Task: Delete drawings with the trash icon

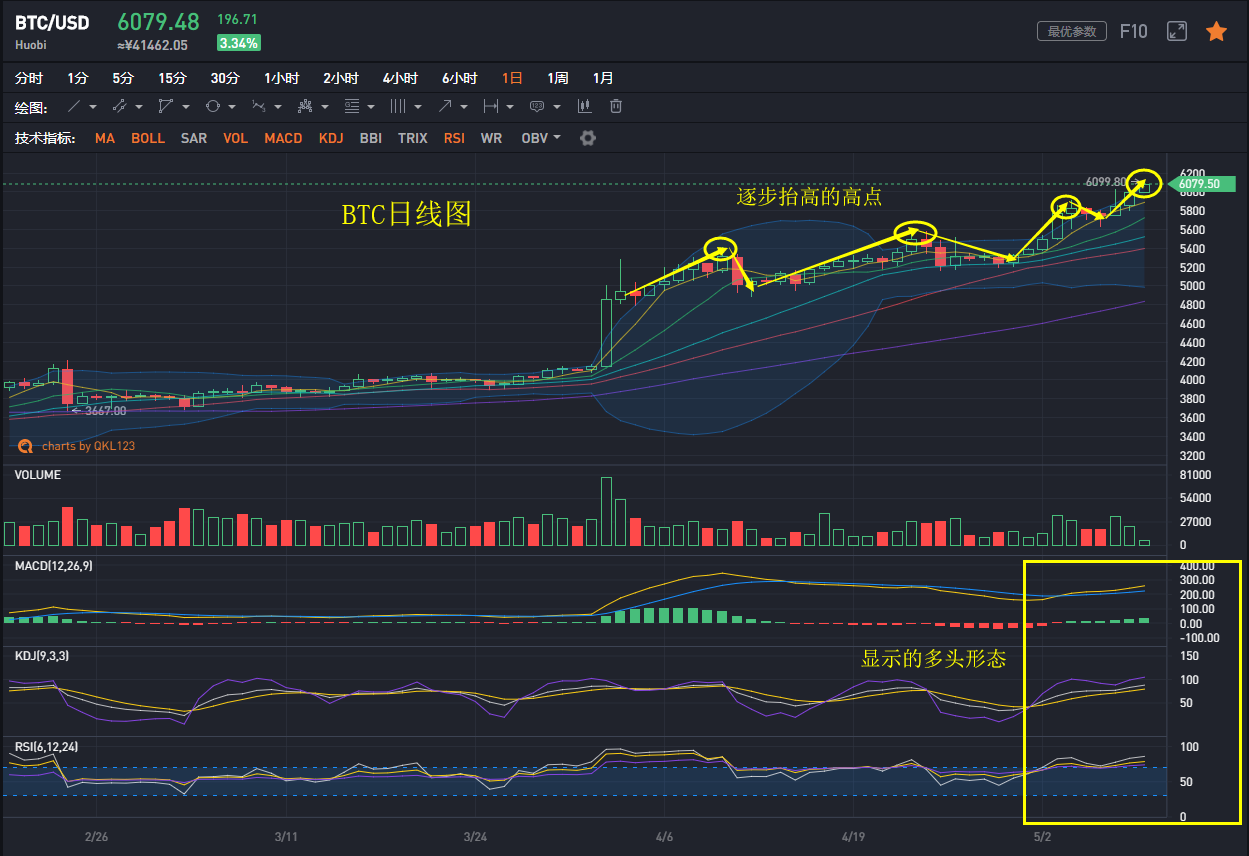Action: [617, 107]
